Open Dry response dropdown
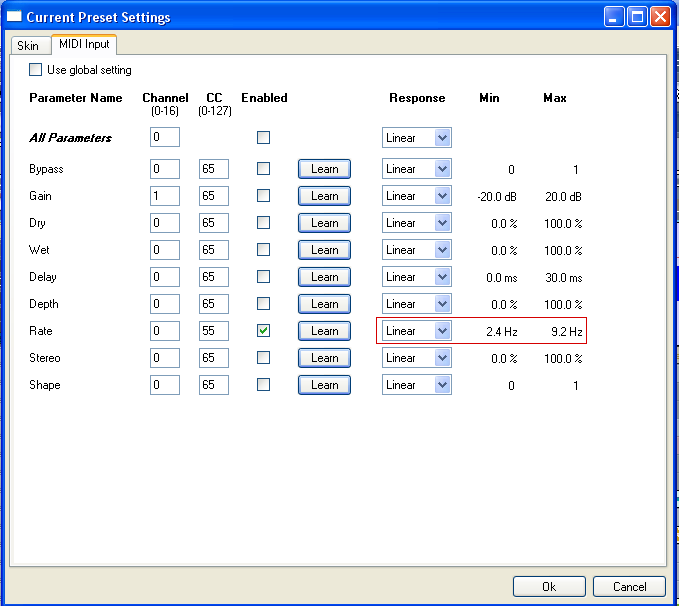The image size is (679, 606). click(417, 223)
